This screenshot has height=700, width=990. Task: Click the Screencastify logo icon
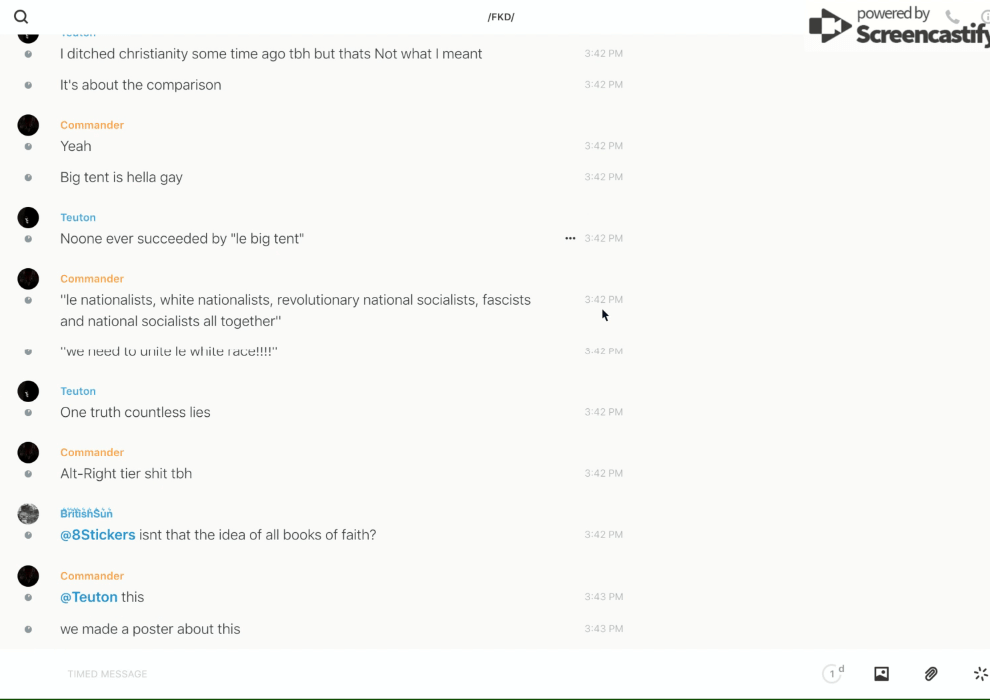[830, 26]
